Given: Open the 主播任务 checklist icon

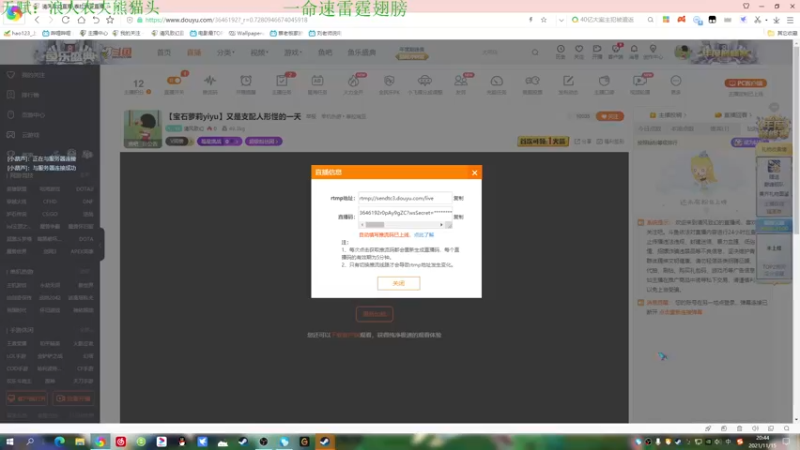Looking at the screenshot, I should coord(282,81).
